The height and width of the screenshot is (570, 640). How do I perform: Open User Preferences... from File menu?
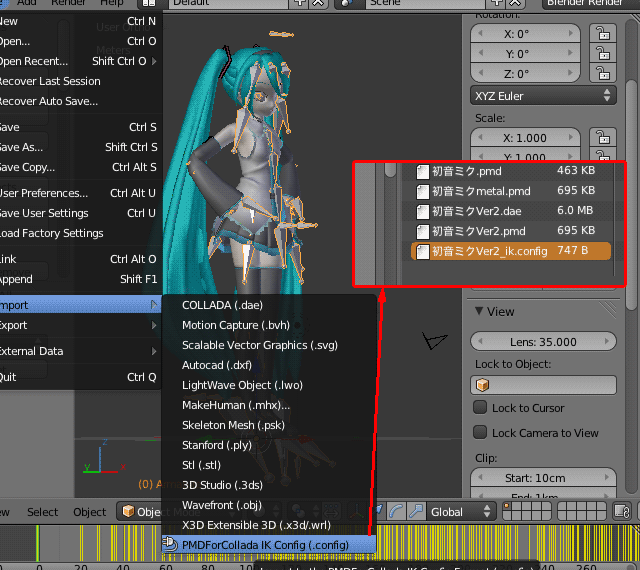coord(80,193)
